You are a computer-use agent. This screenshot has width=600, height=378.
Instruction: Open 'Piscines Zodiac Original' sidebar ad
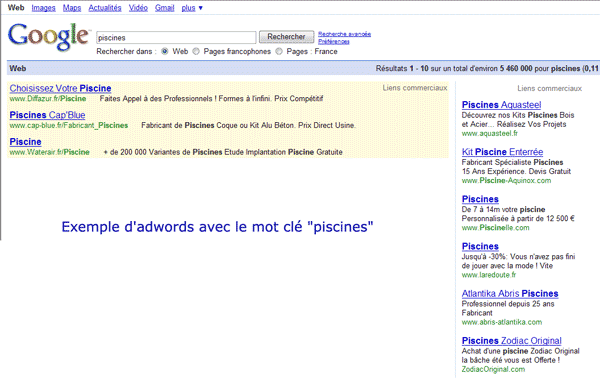512,341
